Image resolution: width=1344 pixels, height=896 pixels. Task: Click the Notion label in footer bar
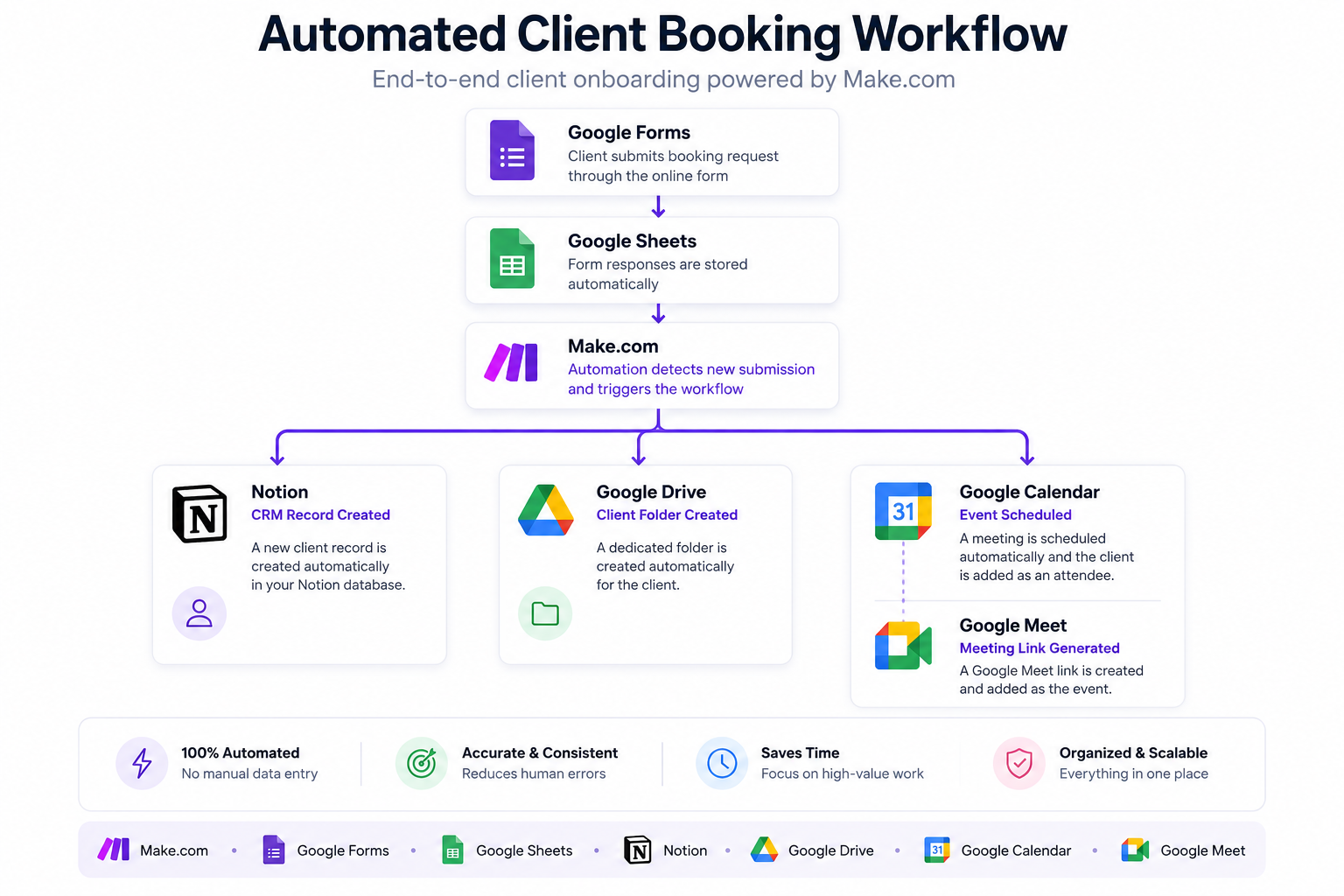(x=685, y=850)
